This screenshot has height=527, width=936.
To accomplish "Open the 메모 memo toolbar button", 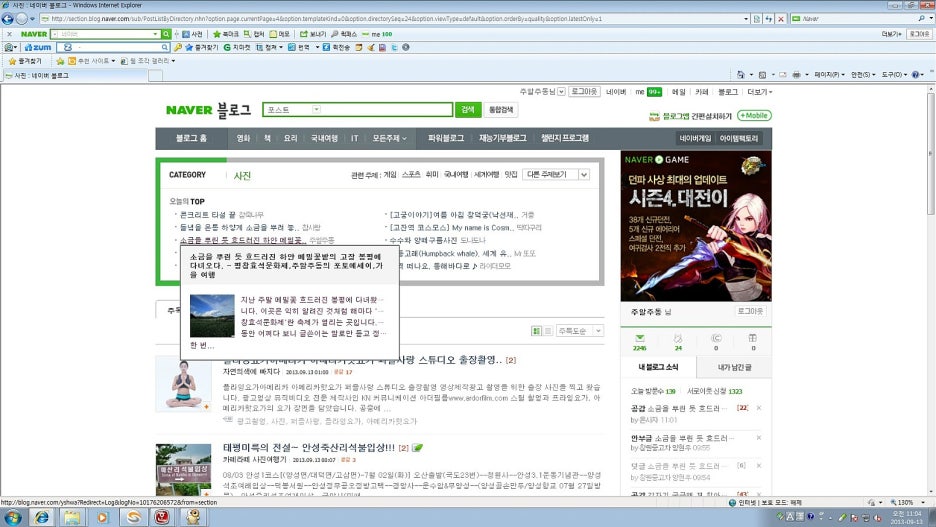I will (x=279, y=34).
